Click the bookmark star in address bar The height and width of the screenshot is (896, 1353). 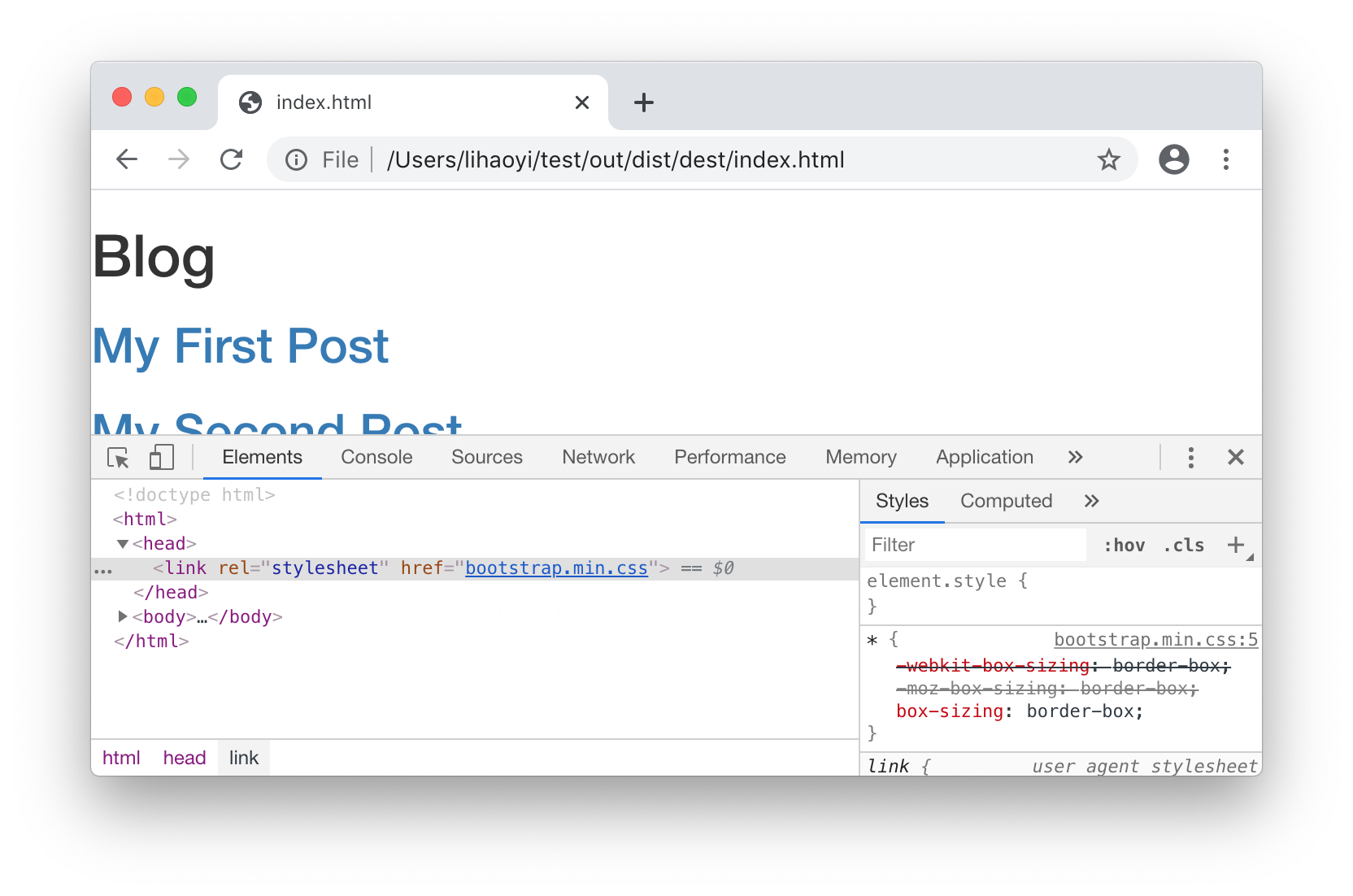pyautogui.click(x=1109, y=159)
